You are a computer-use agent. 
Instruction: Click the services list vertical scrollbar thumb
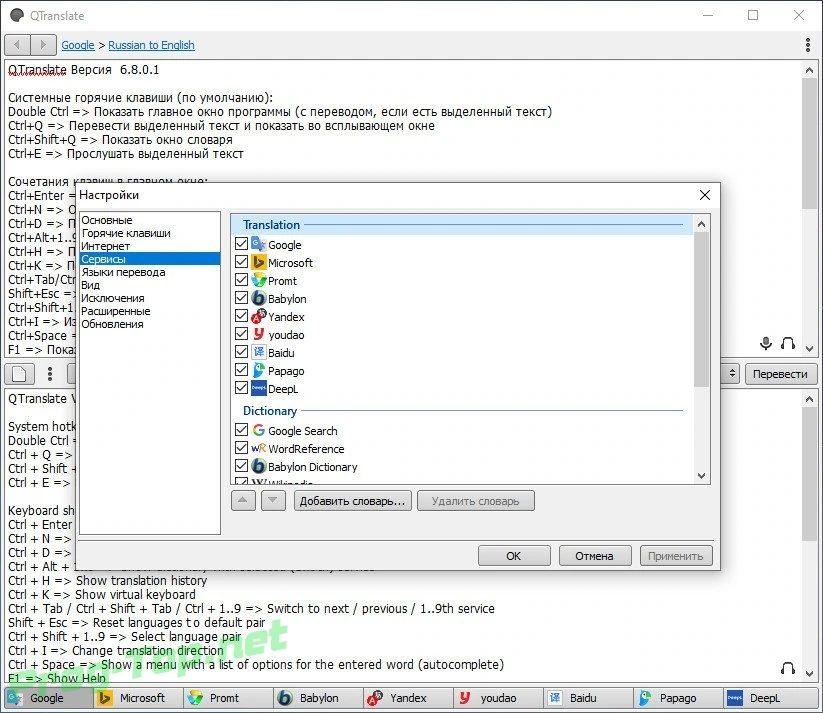click(x=701, y=310)
